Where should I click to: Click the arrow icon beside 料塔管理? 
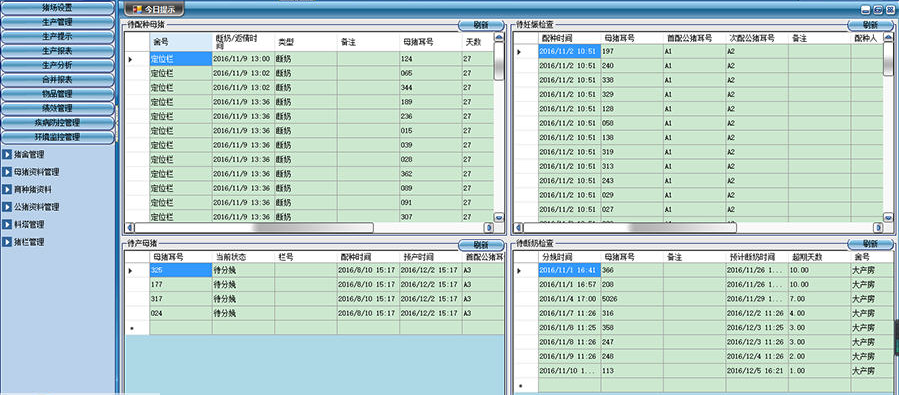click(7, 224)
